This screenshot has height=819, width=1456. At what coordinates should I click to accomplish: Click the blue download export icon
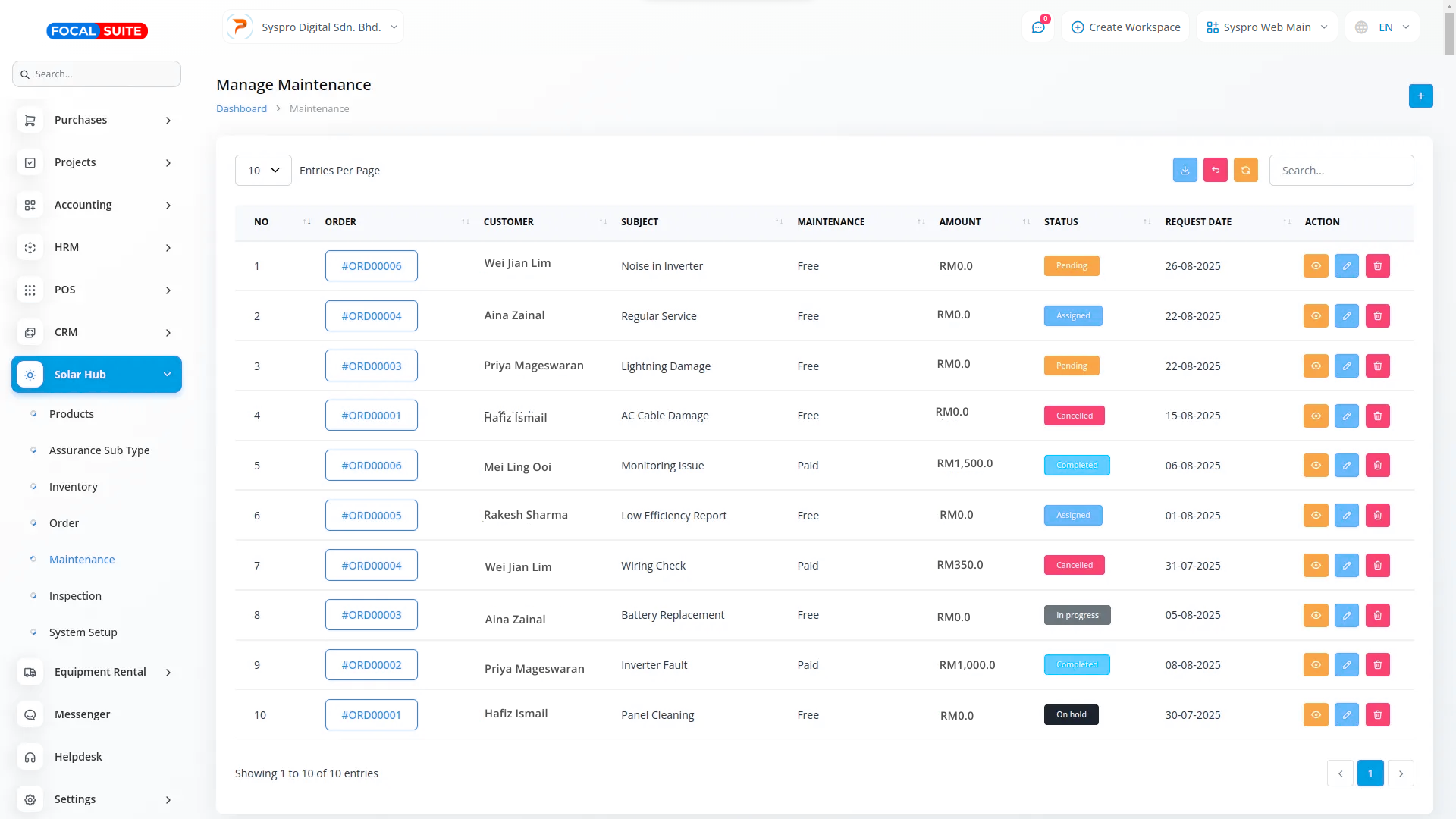point(1185,171)
